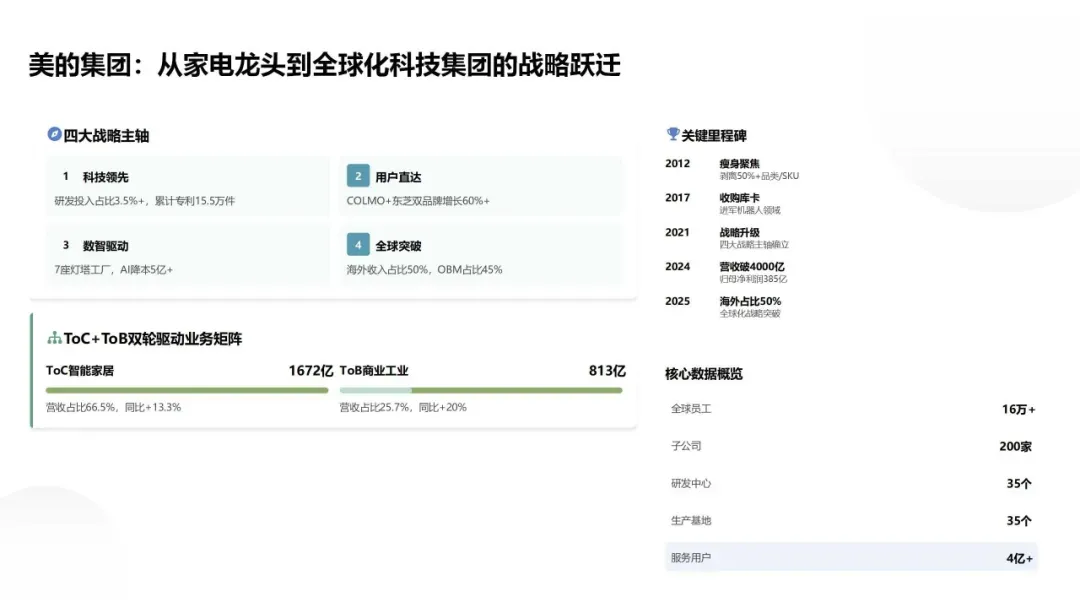Screen dimensions: 1080x608
Task: Click the 全球员工 row label
Action: (x=691, y=409)
